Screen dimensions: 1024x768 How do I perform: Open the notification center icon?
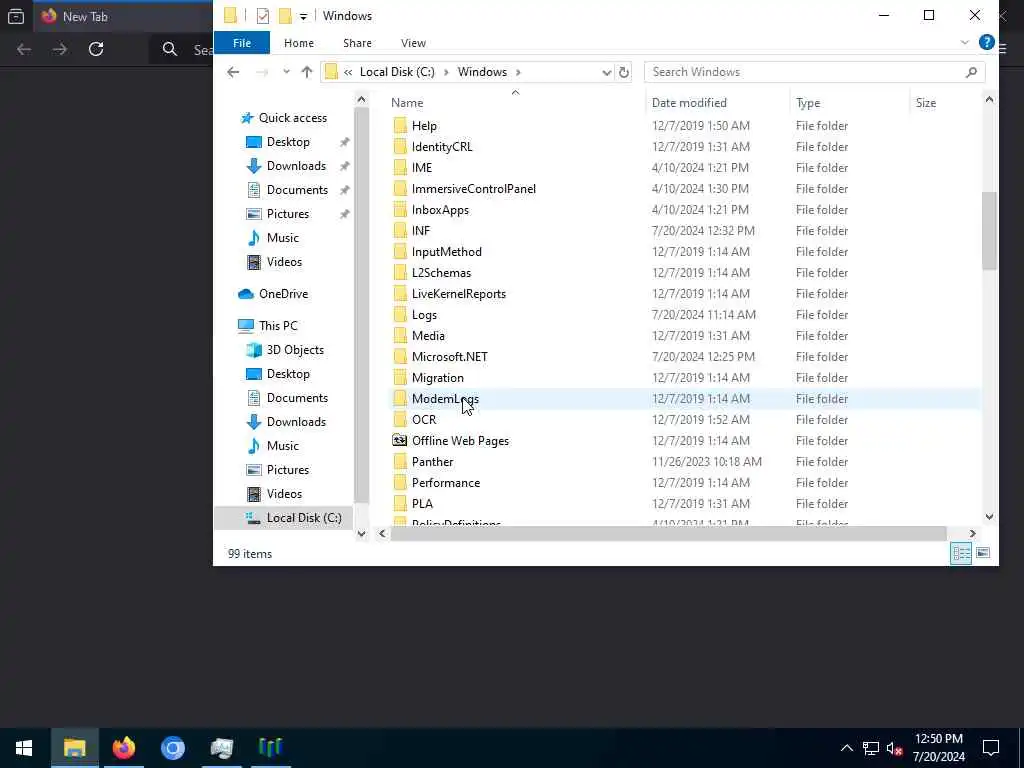tap(991, 748)
